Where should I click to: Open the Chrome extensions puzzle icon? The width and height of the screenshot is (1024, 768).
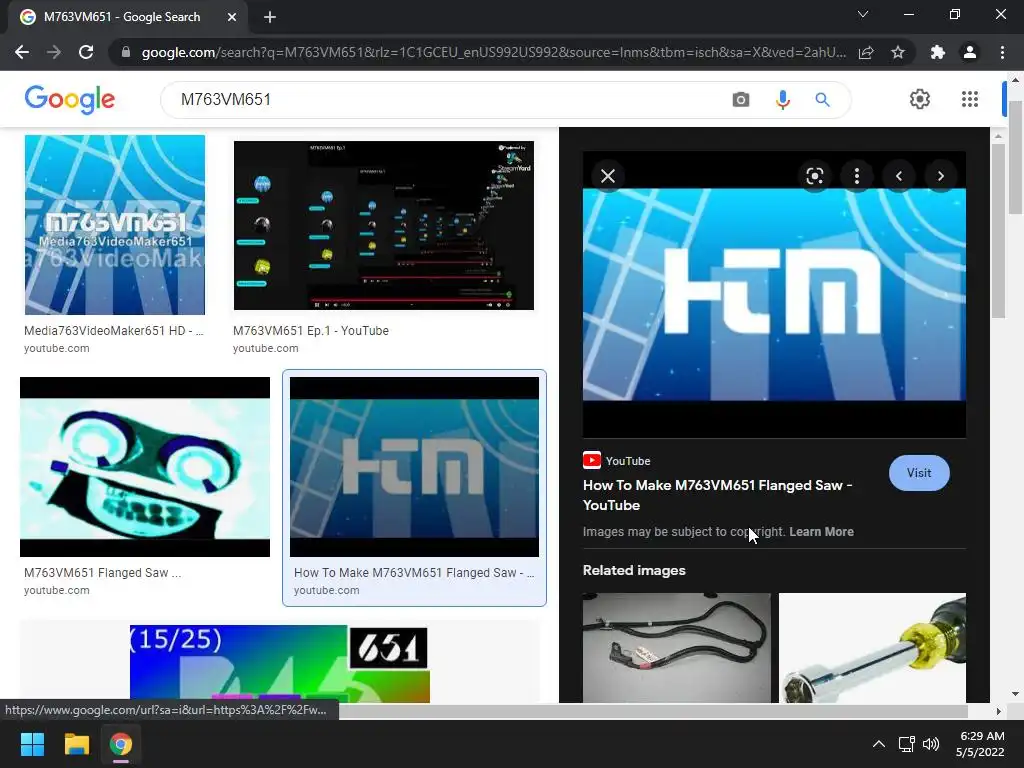tap(938, 52)
